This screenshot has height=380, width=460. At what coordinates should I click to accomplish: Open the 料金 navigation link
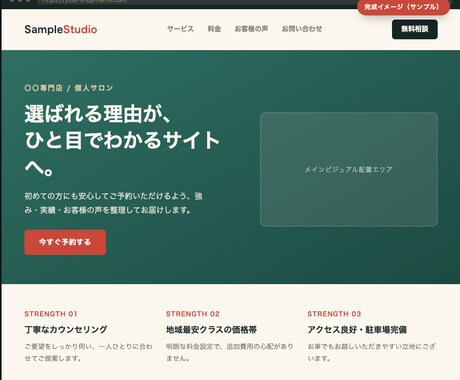click(214, 29)
